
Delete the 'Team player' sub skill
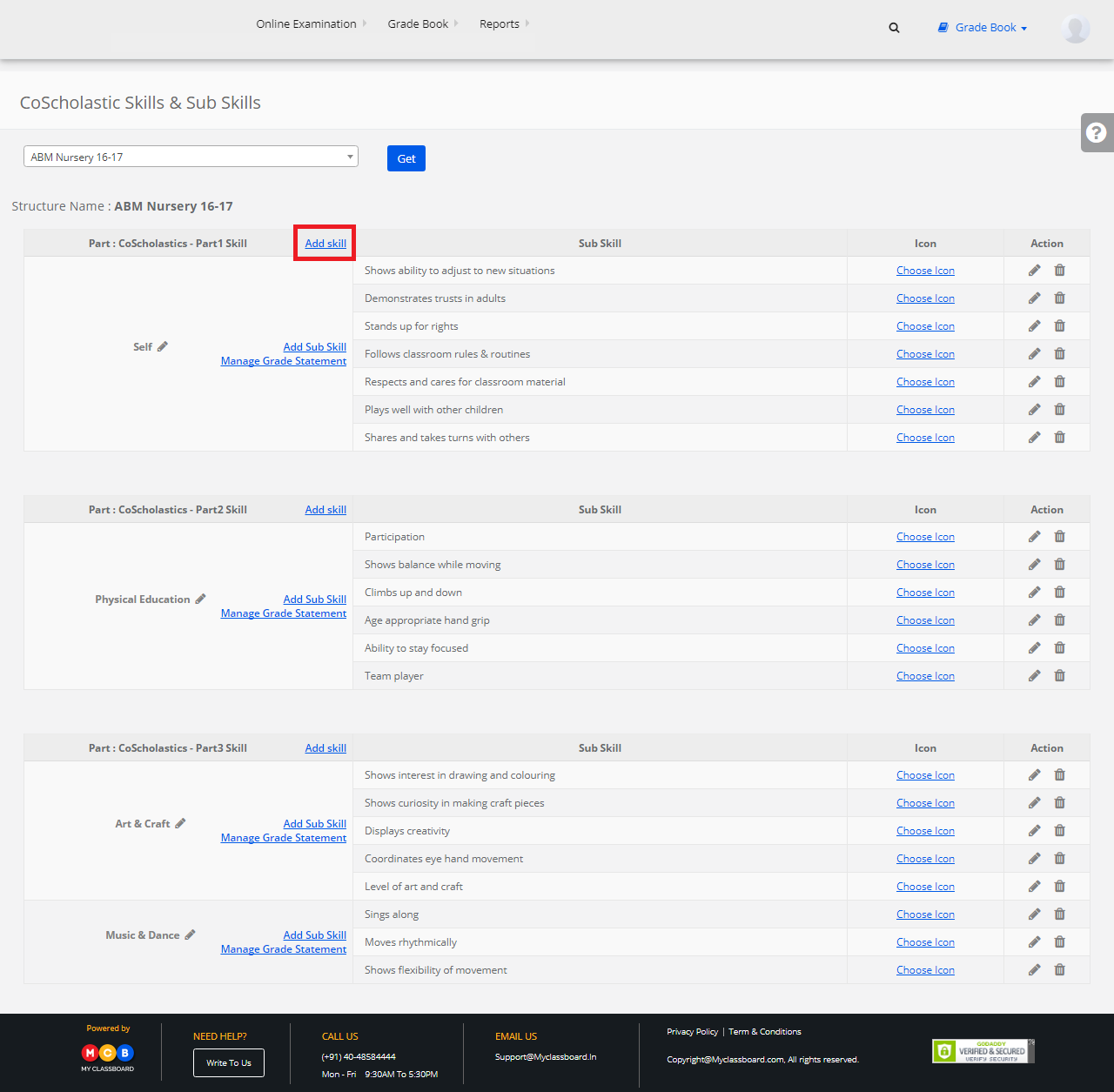coord(1059,676)
